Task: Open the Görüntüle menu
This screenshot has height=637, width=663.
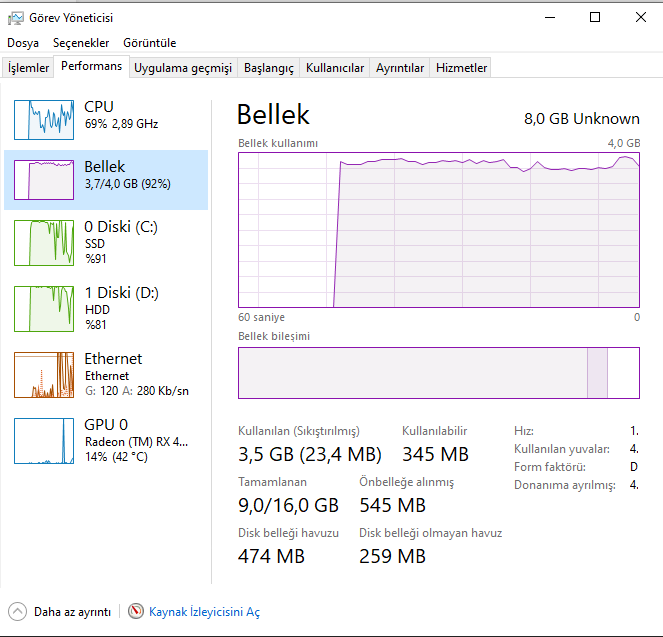Action: point(149,43)
